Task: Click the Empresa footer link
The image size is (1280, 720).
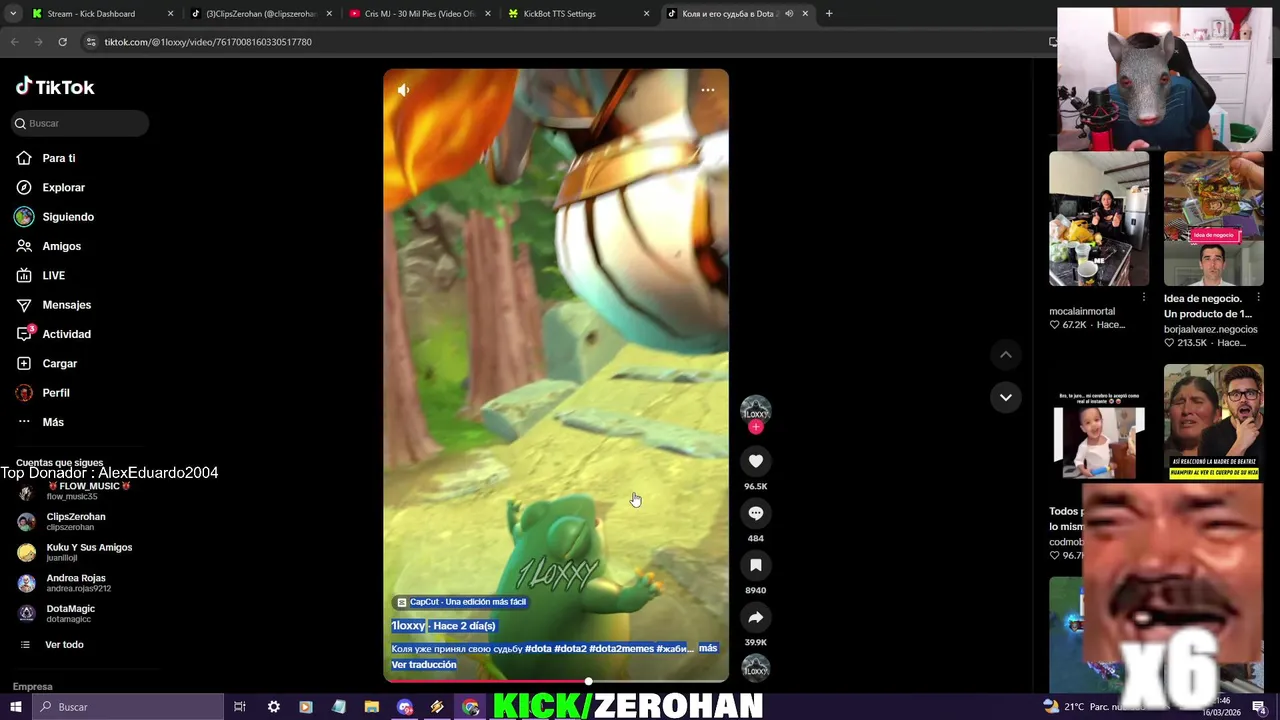Action: click(x=32, y=687)
